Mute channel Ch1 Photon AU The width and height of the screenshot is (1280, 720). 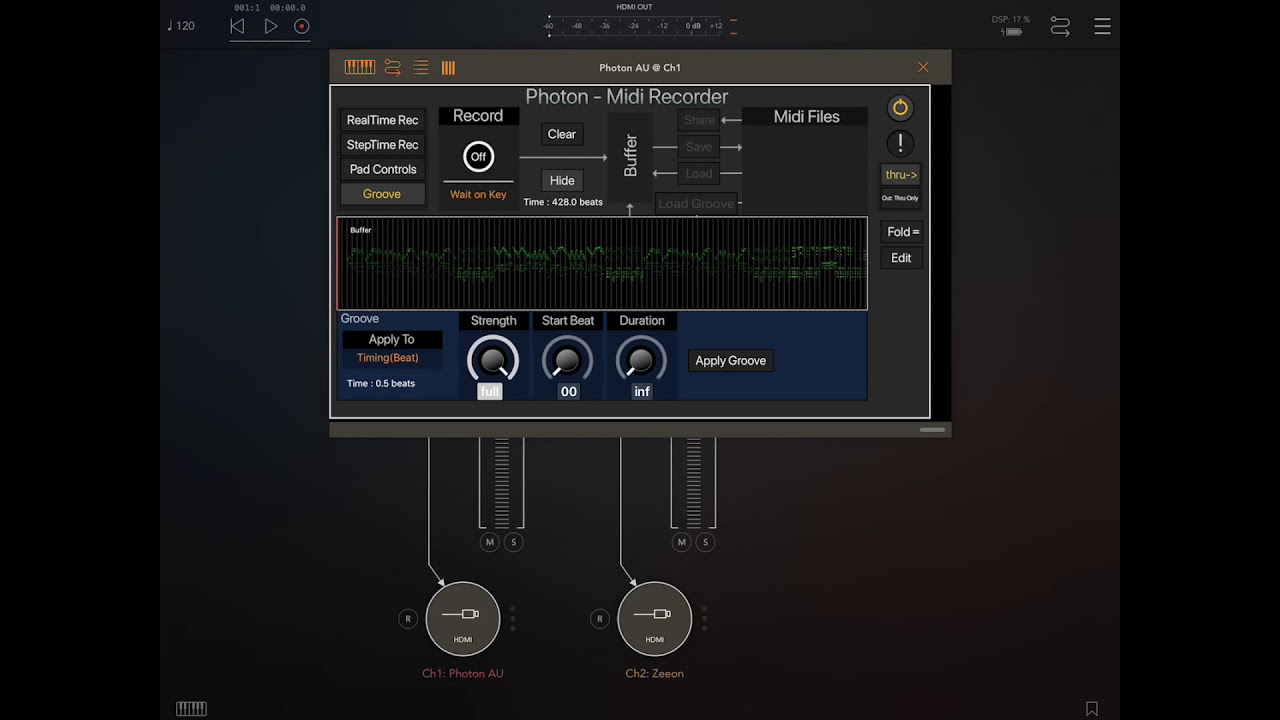point(489,542)
